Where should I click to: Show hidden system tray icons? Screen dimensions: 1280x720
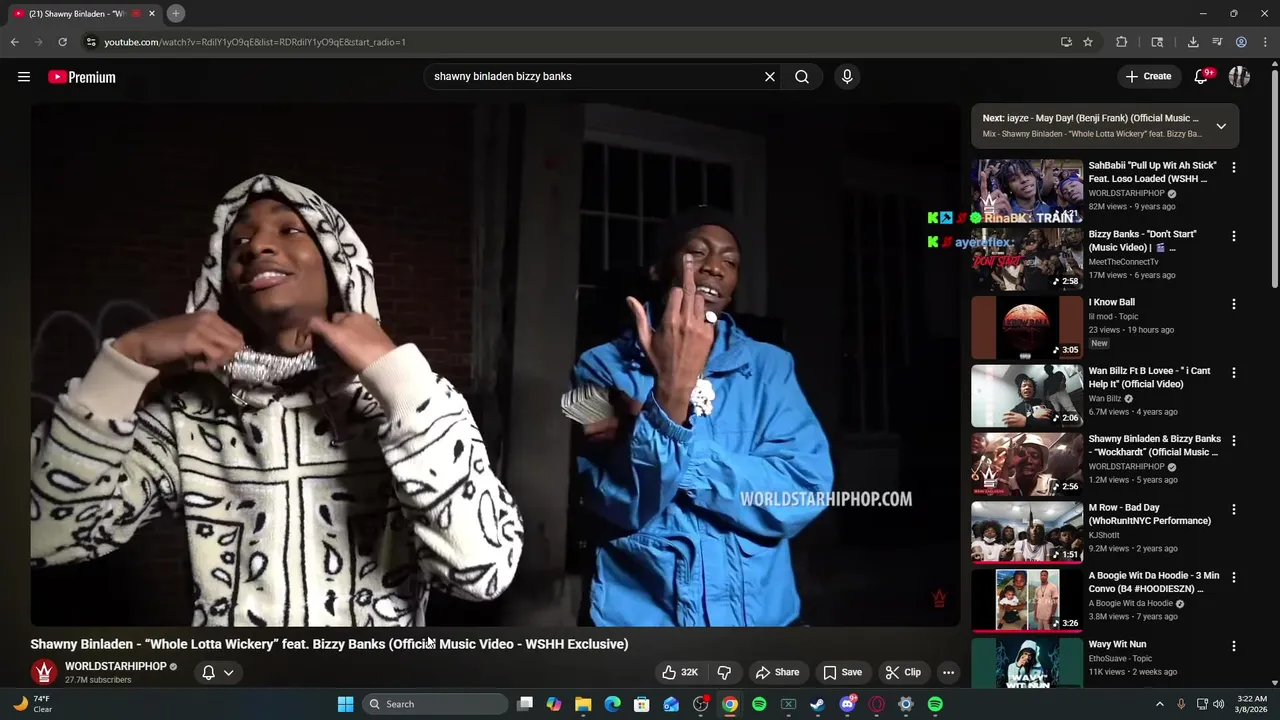pos(1160,704)
